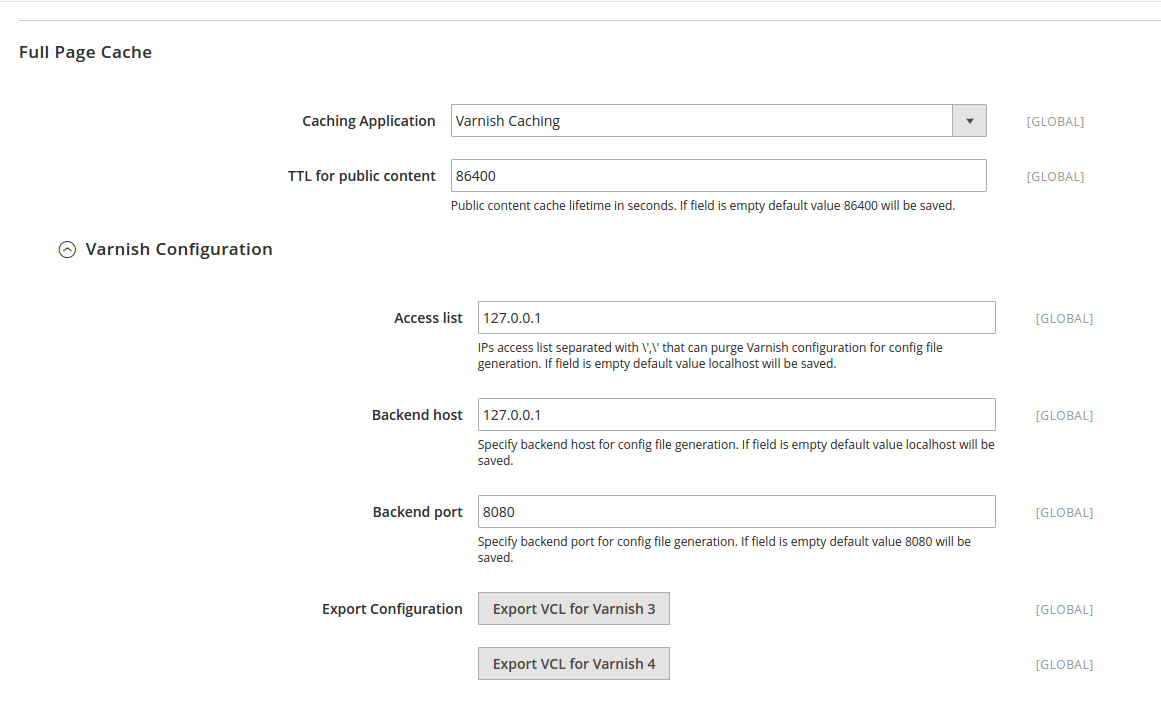Click into the Access list input
1161x707 pixels.
736,318
